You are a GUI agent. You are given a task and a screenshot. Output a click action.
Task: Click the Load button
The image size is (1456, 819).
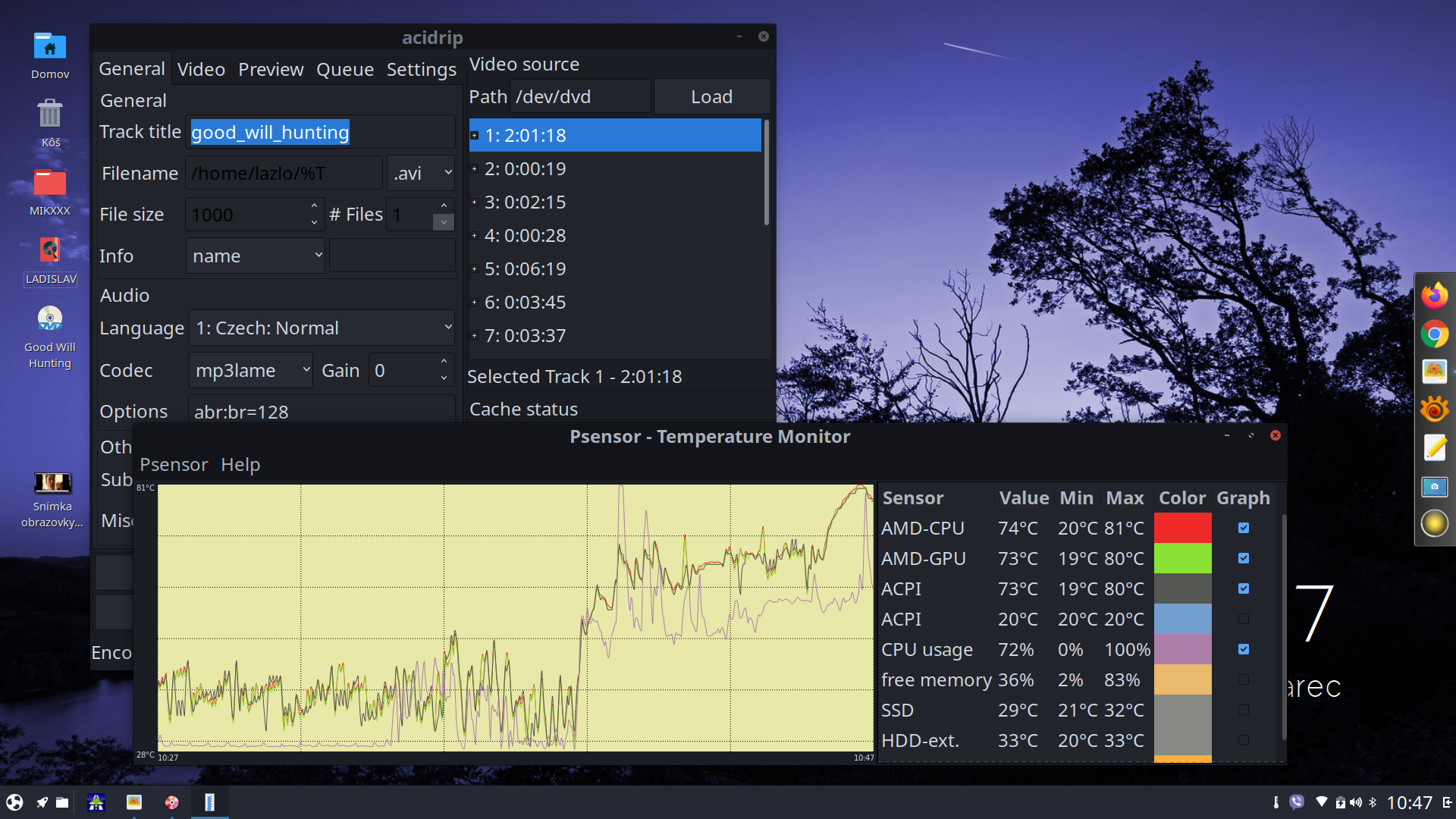(711, 97)
